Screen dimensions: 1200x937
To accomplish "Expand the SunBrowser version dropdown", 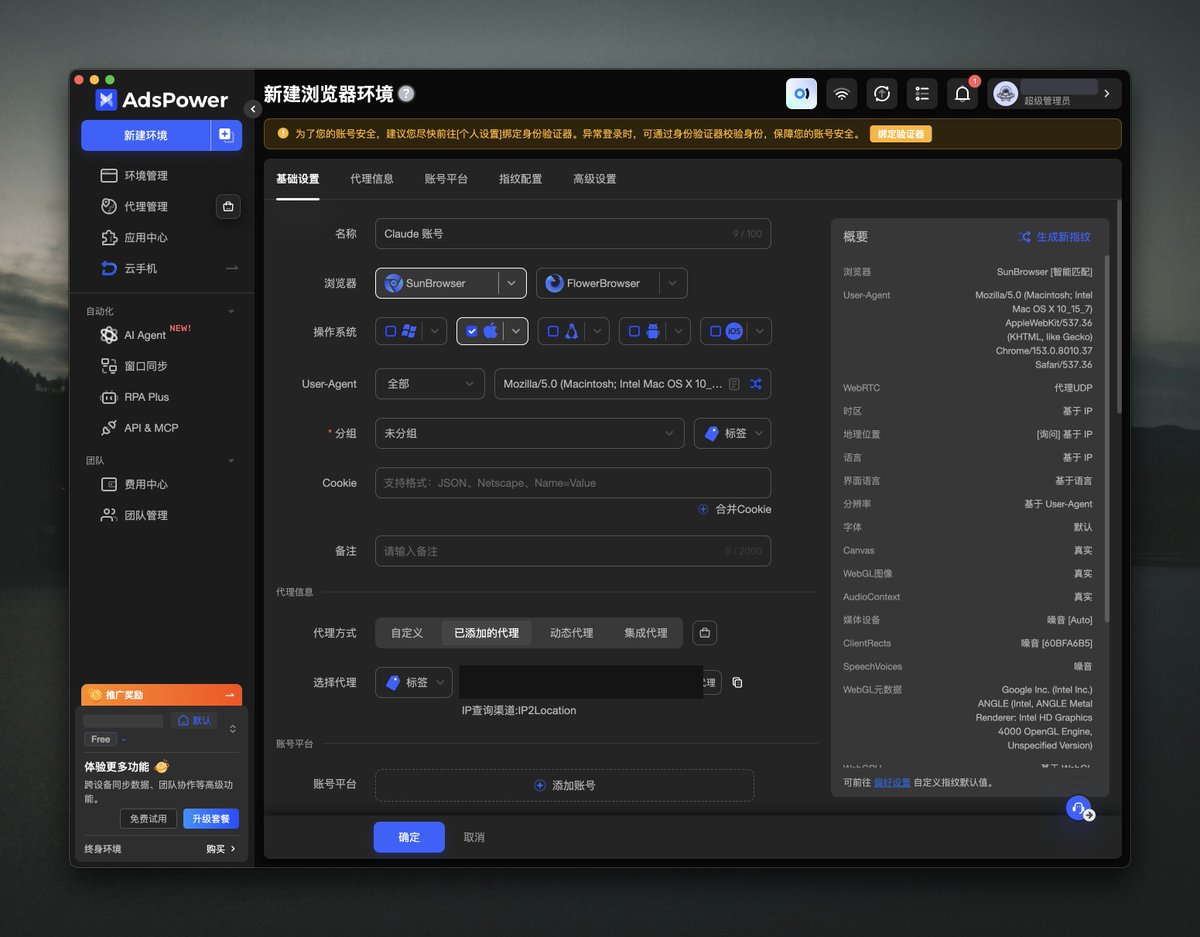I will pyautogui.click(x=511, y=283).
